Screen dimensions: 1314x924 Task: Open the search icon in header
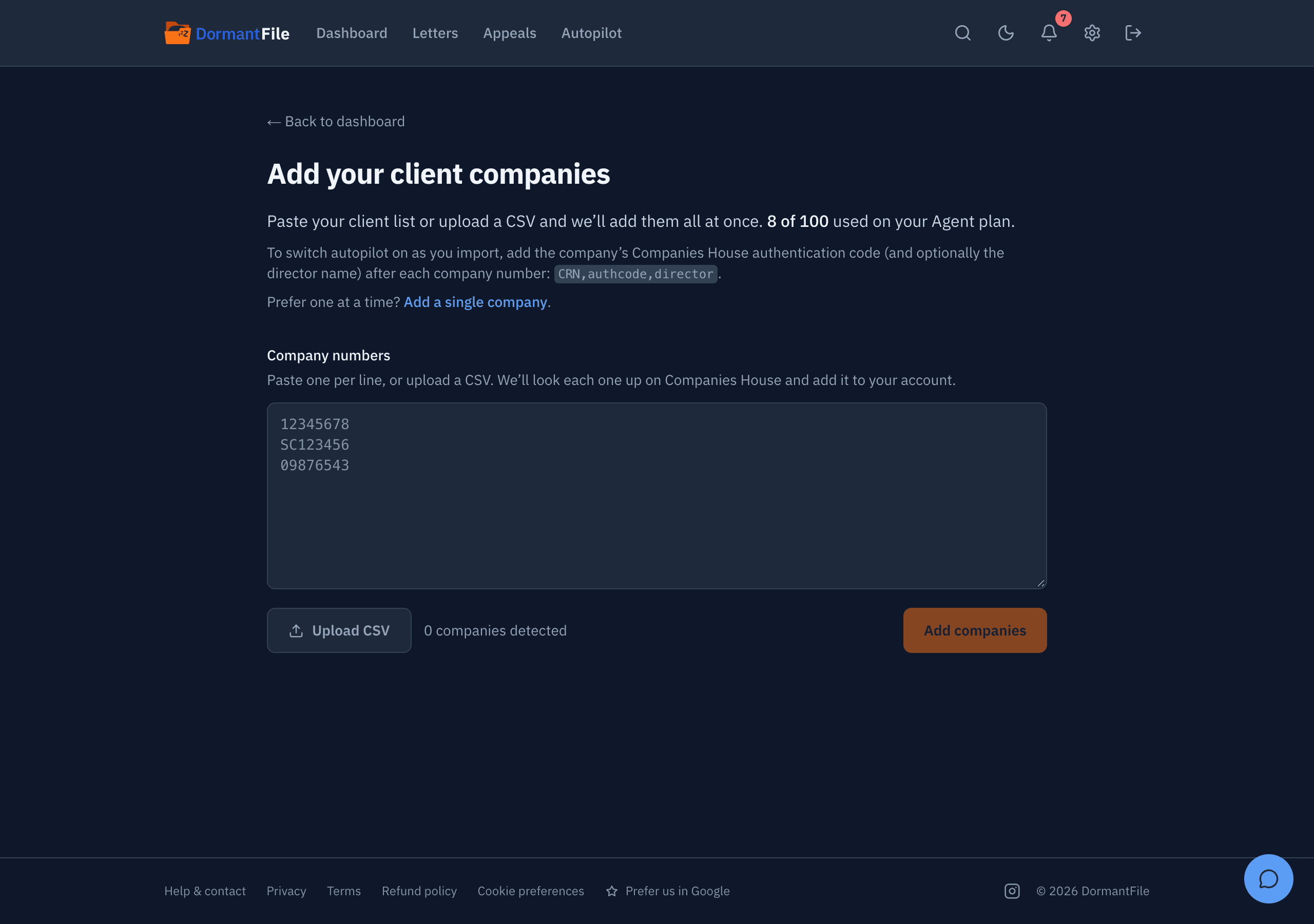(x=962, y=33)
